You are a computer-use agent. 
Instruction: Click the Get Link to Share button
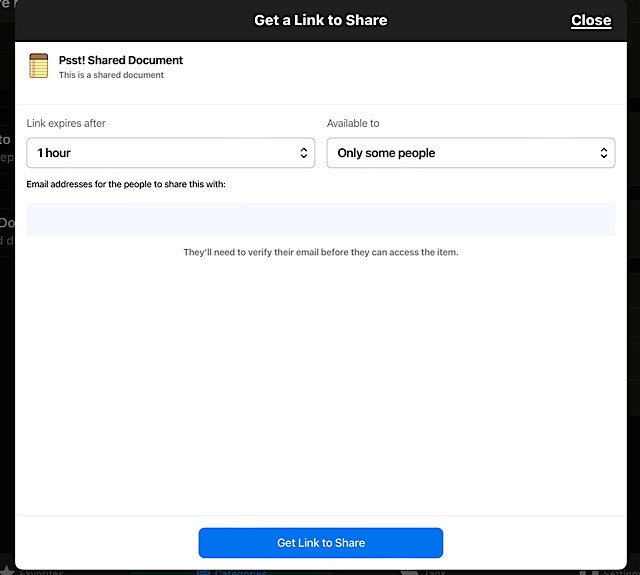coord(321,543)
